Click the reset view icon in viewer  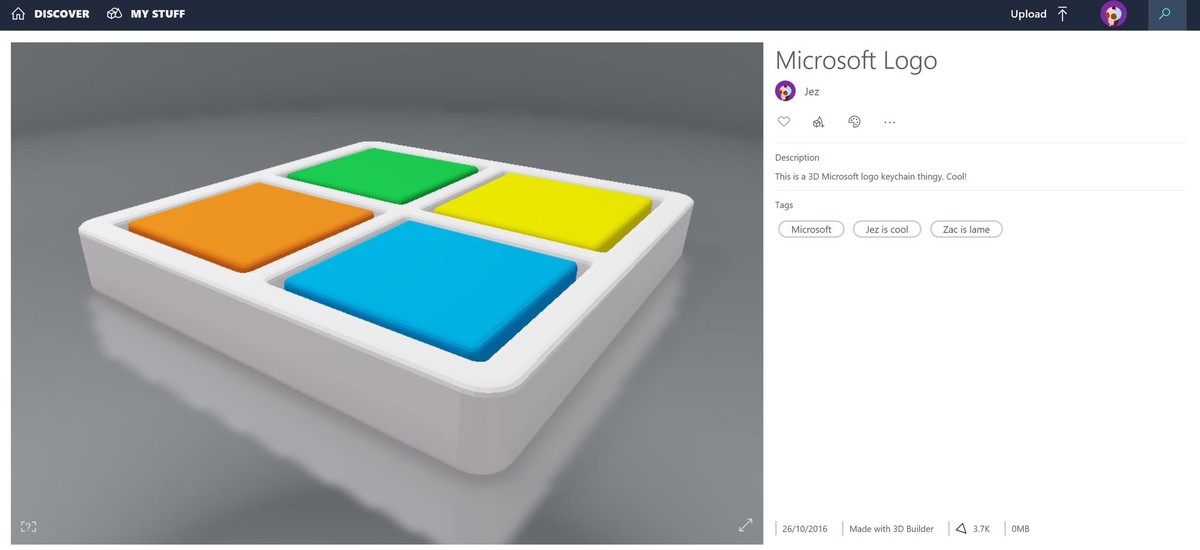28,526
